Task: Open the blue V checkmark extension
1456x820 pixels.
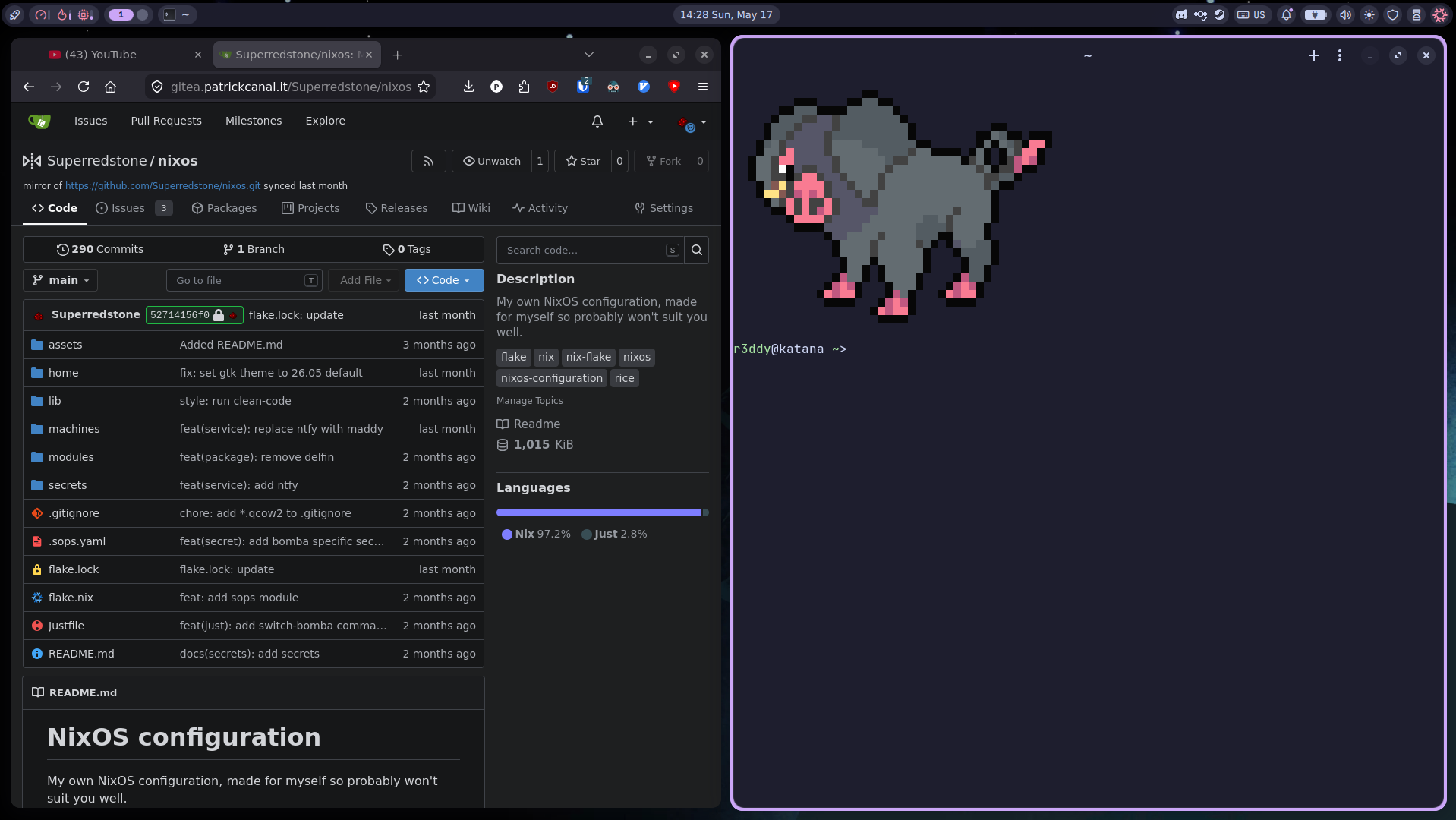Action: [x=644, y=87]
